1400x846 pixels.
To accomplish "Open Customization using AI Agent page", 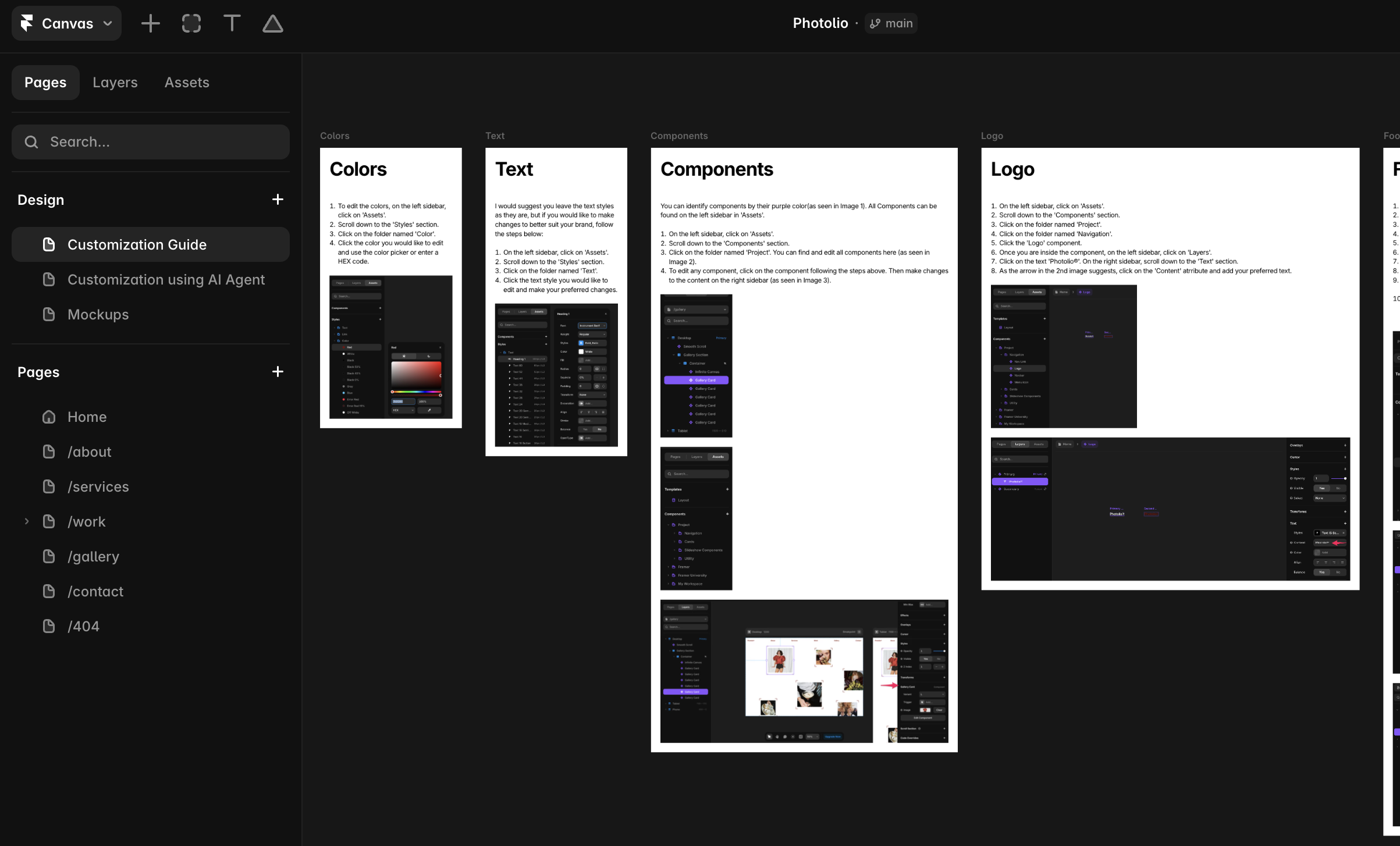I will (x=151, y=279).
